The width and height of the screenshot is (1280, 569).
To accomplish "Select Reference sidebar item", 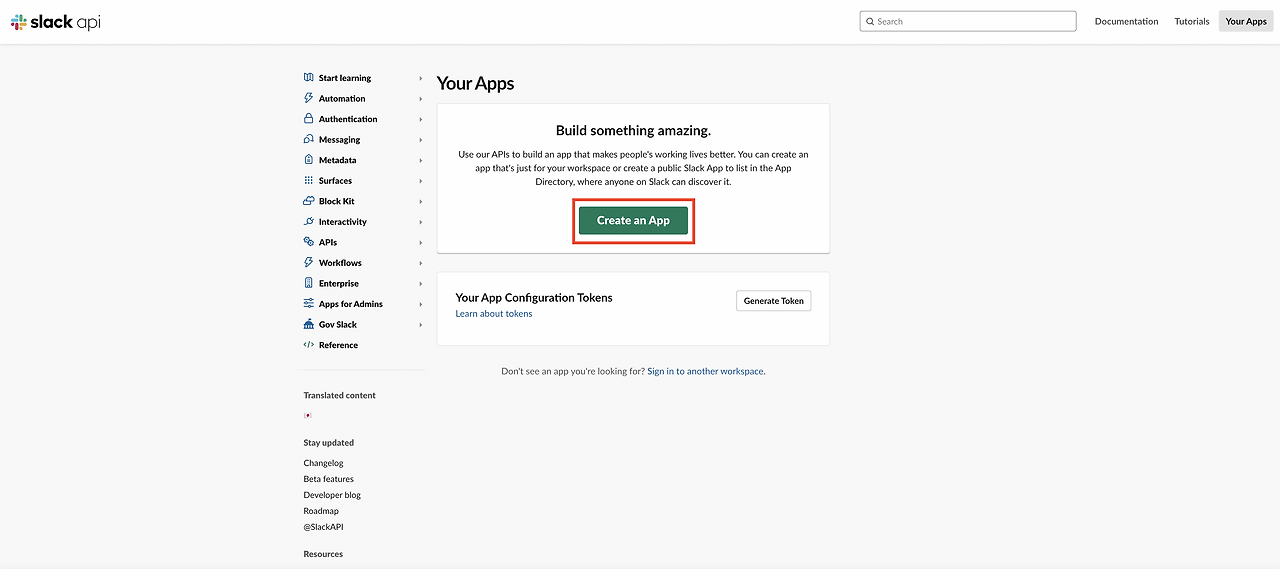I will click(338, 345).
